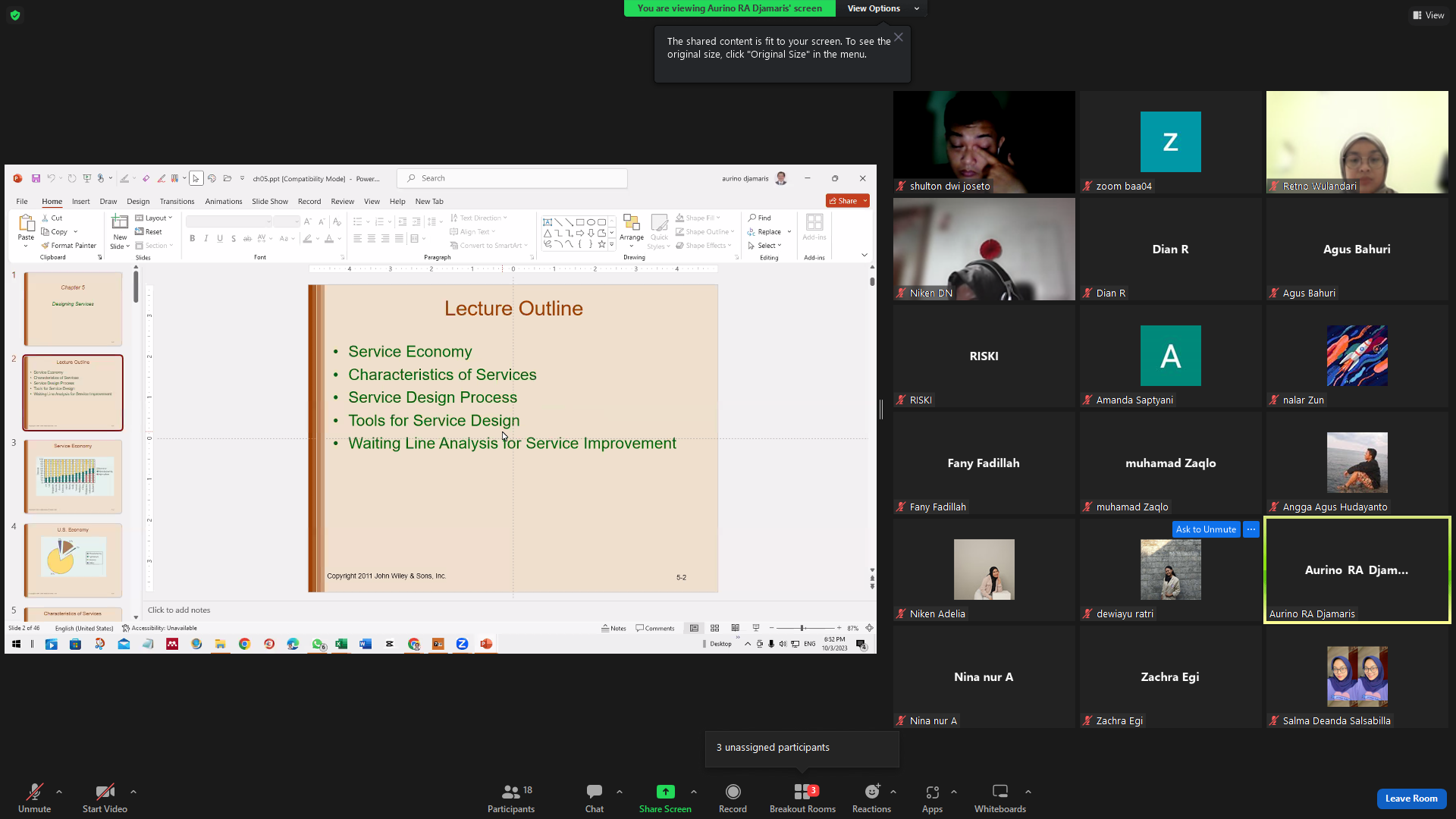
Task: Switch to Reading View in status bar
Action: coord(735,628)
